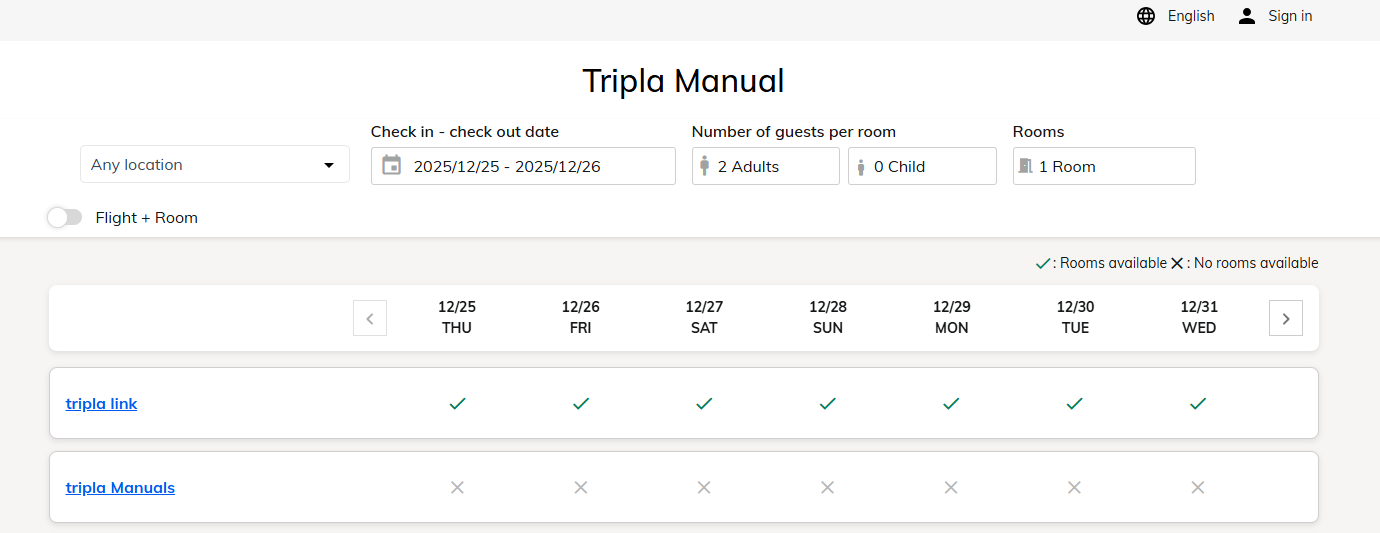Click the adult person icon
Screen dimensions: 1380x533
coord(705,166)
